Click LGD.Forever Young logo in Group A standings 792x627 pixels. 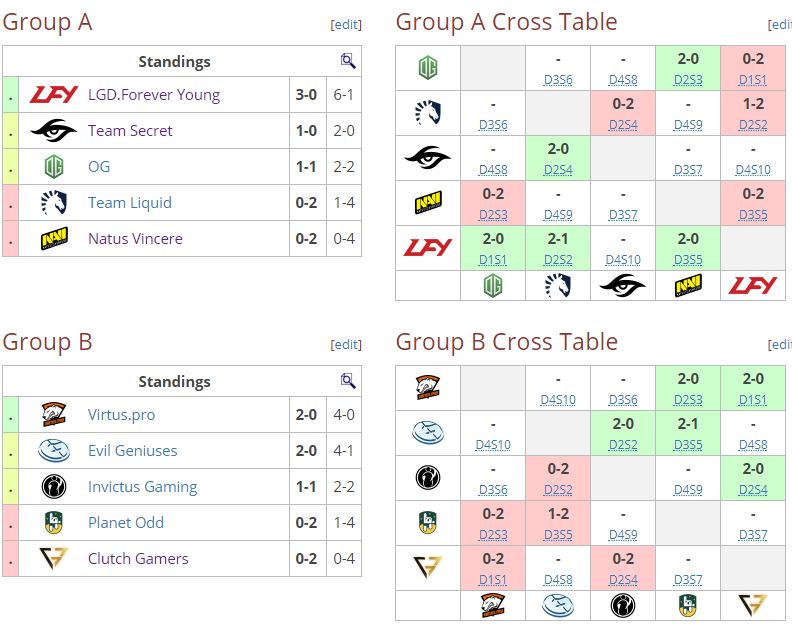53,95
